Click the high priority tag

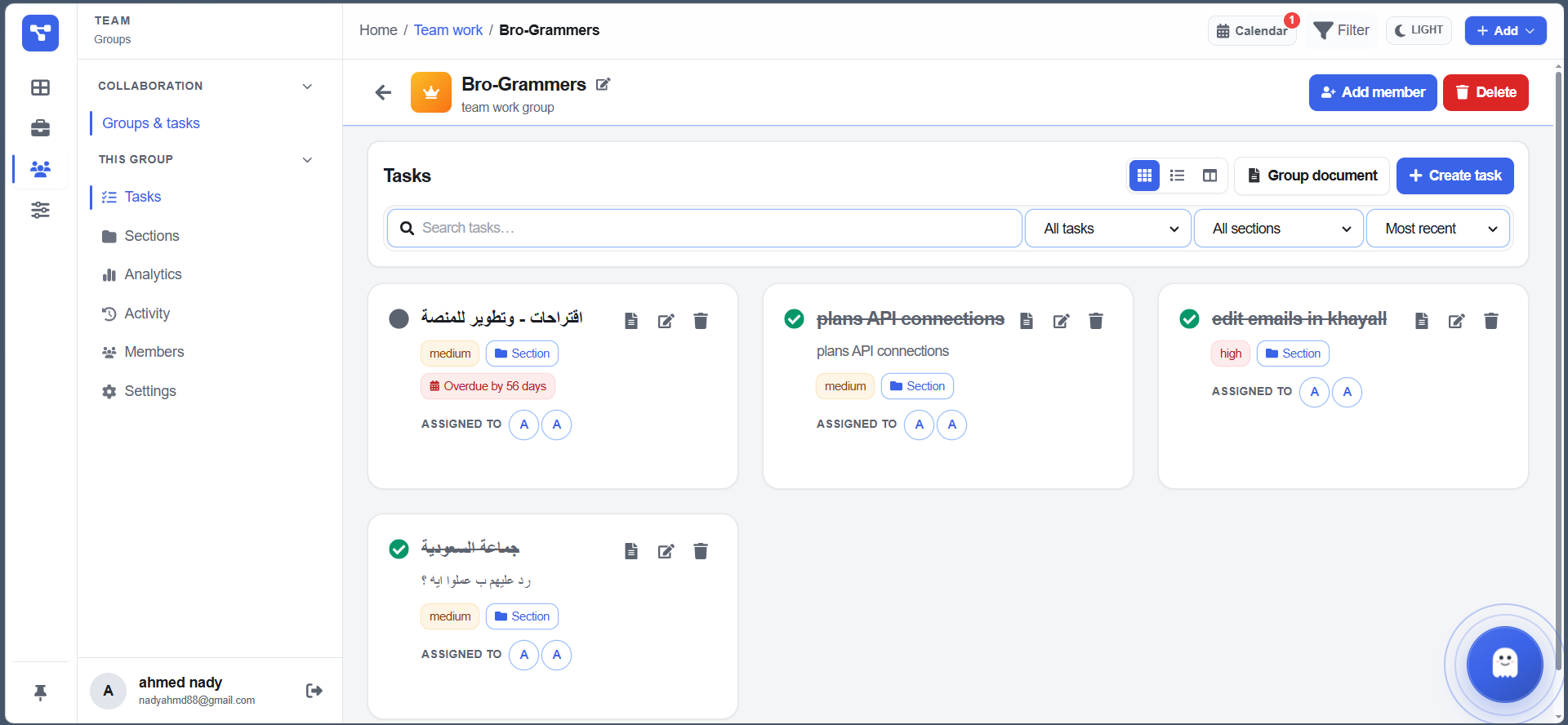point(1231,354)
